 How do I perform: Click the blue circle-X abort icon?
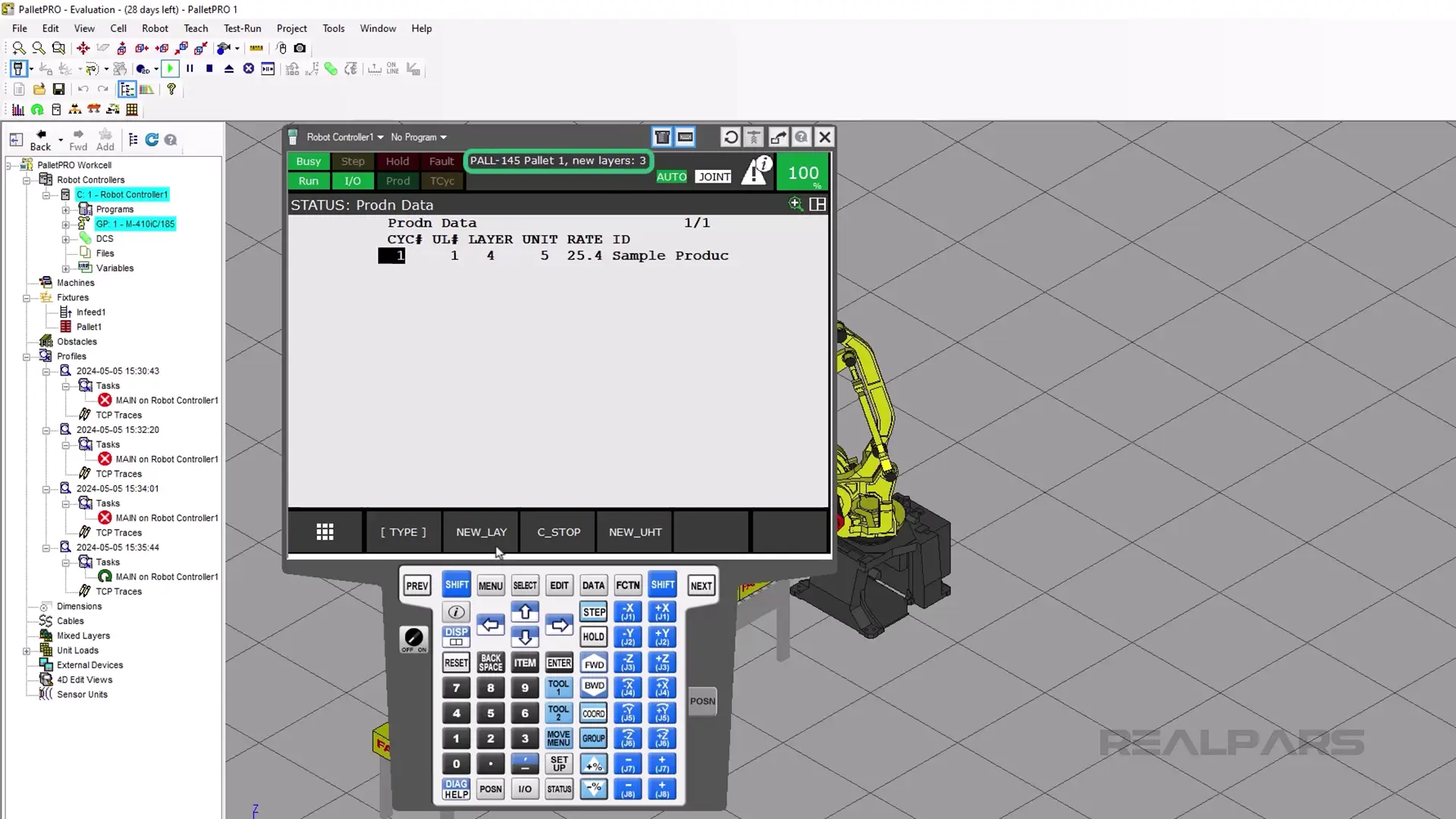(248, 68)
